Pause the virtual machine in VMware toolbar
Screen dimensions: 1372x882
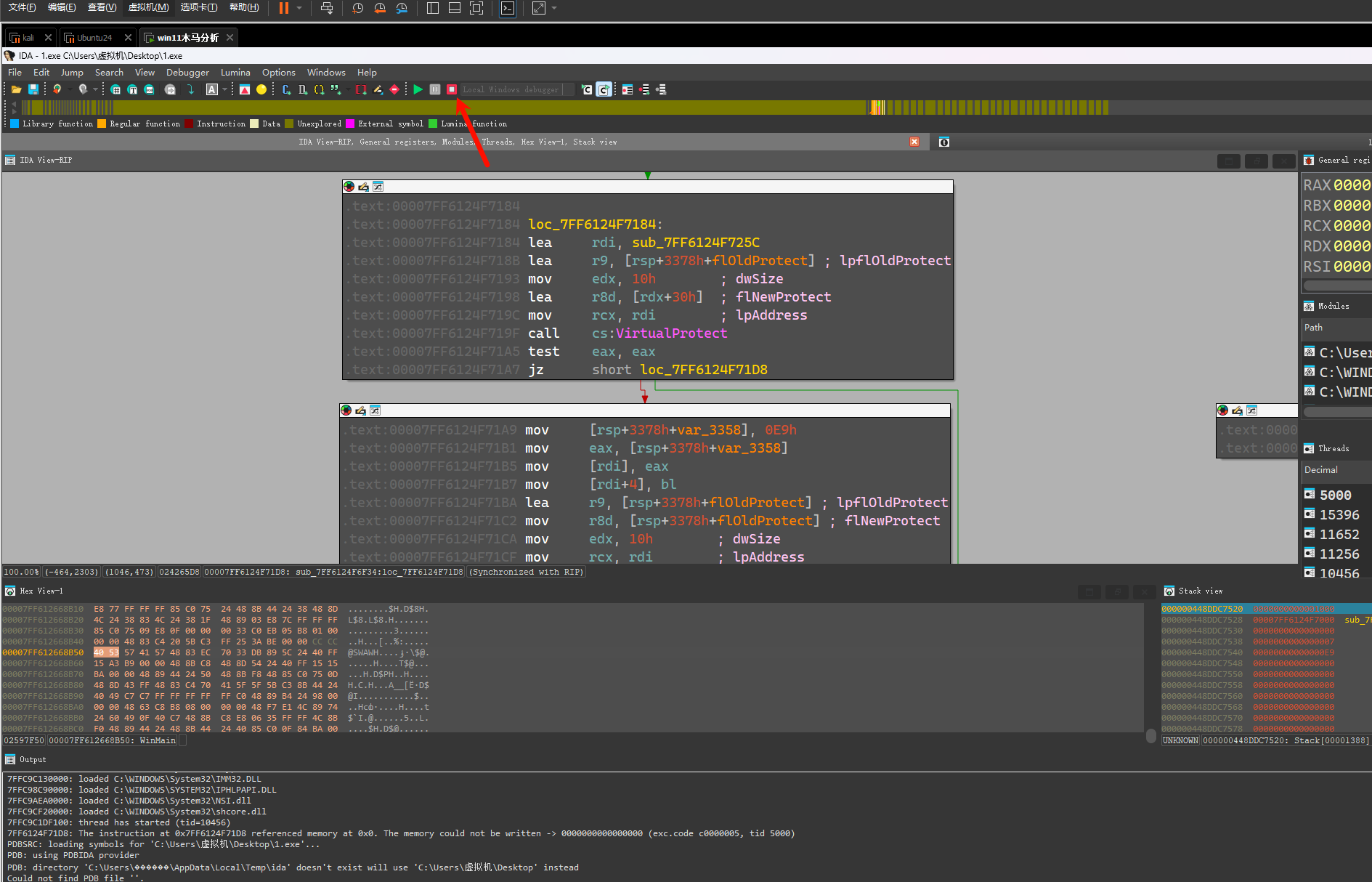pyautogui.click(x=283, y=8)
